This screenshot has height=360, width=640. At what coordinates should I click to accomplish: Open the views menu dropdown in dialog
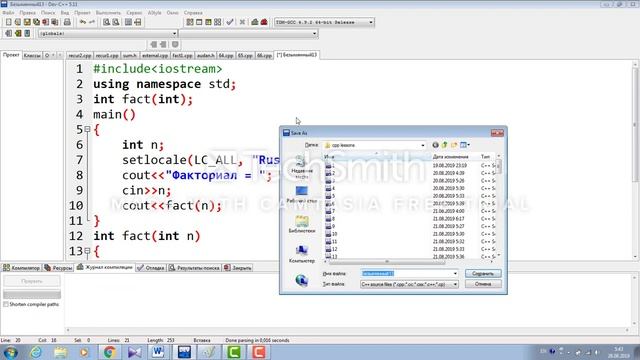click(464, 145)
